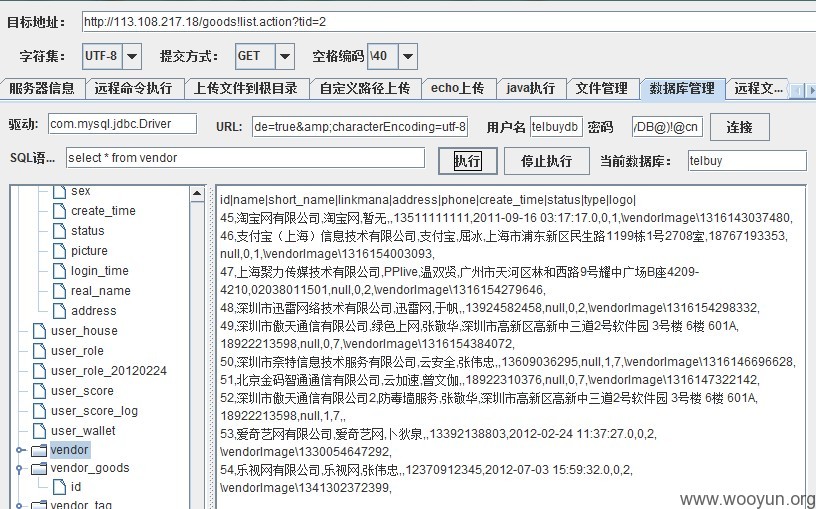The height and width of the screenshot is (509, 816).
Task: Click the folder icon beside vendor
Action: [39, 450]
